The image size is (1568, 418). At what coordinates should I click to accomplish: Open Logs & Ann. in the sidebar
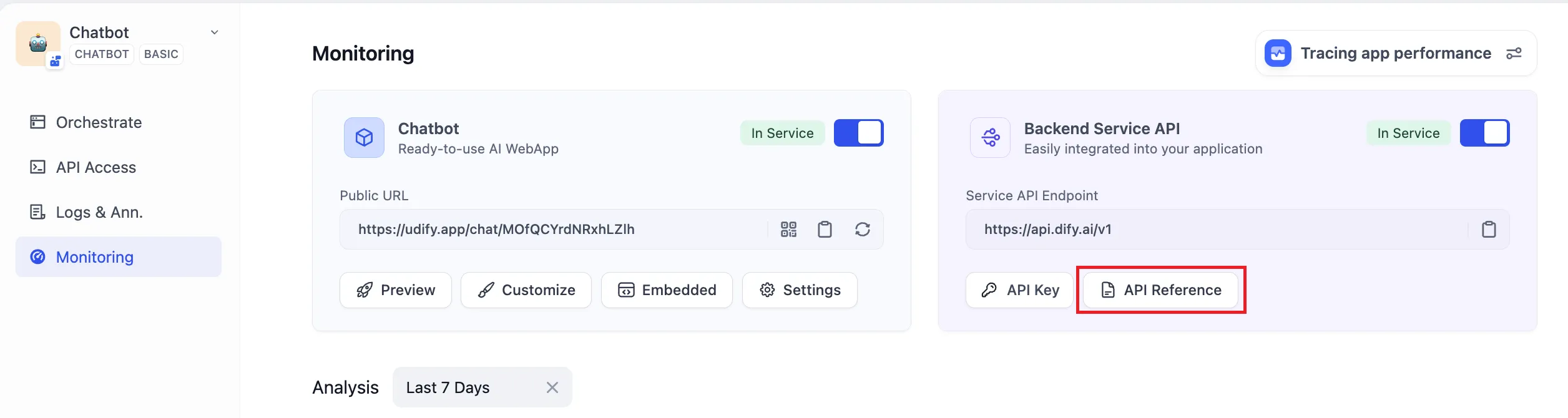point(100,212)
